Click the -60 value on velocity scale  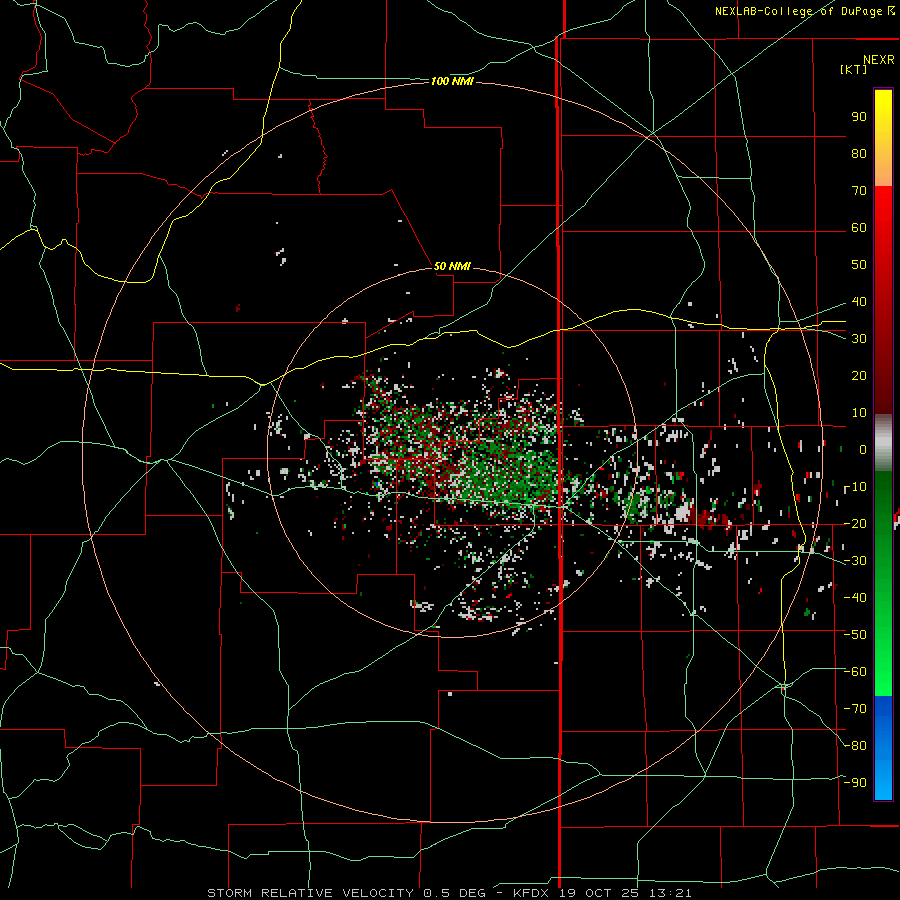[855, 672]
